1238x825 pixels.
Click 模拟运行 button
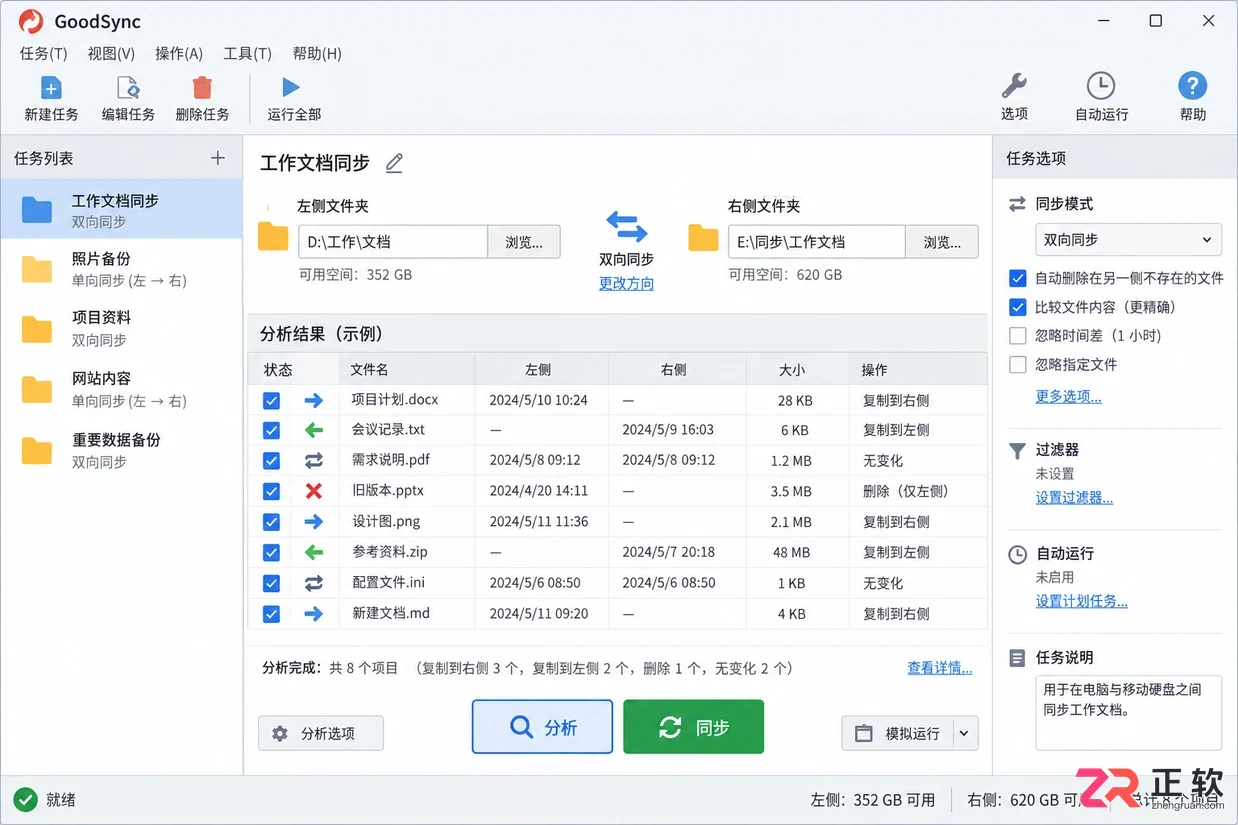click(x=898, y=733)
